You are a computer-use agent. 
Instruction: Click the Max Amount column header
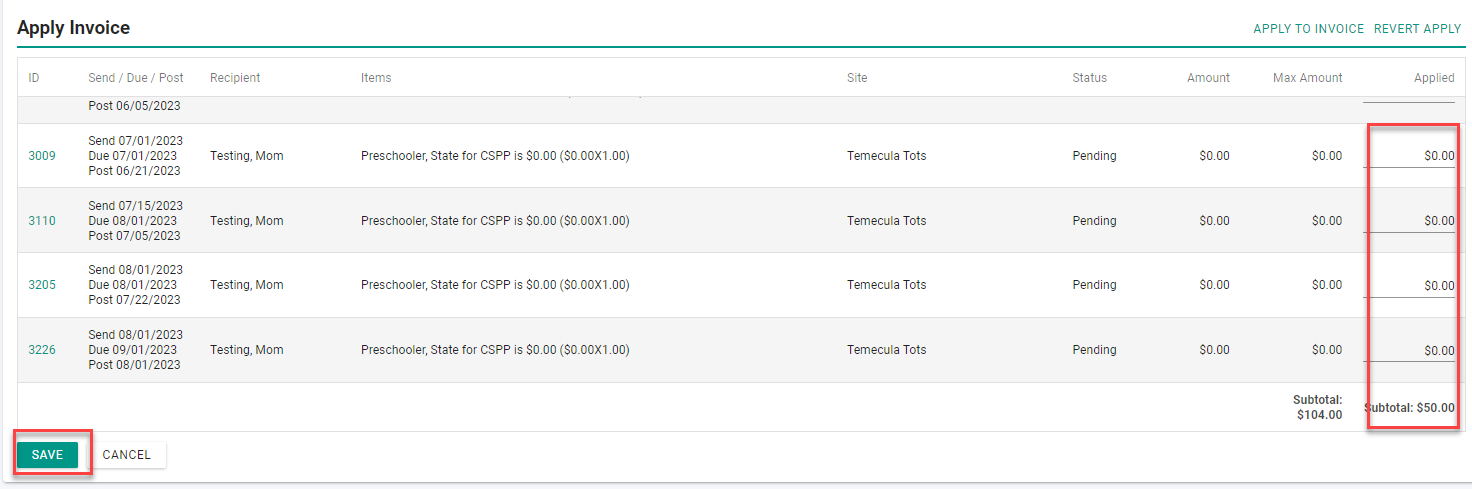[1308, 78]
